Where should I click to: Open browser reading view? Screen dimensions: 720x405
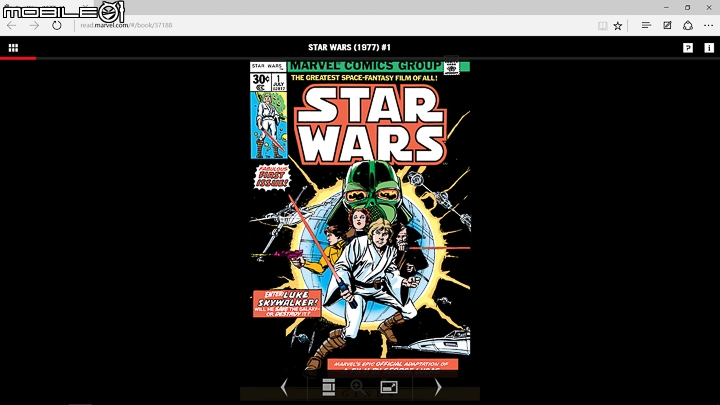(x=602, y=26)
